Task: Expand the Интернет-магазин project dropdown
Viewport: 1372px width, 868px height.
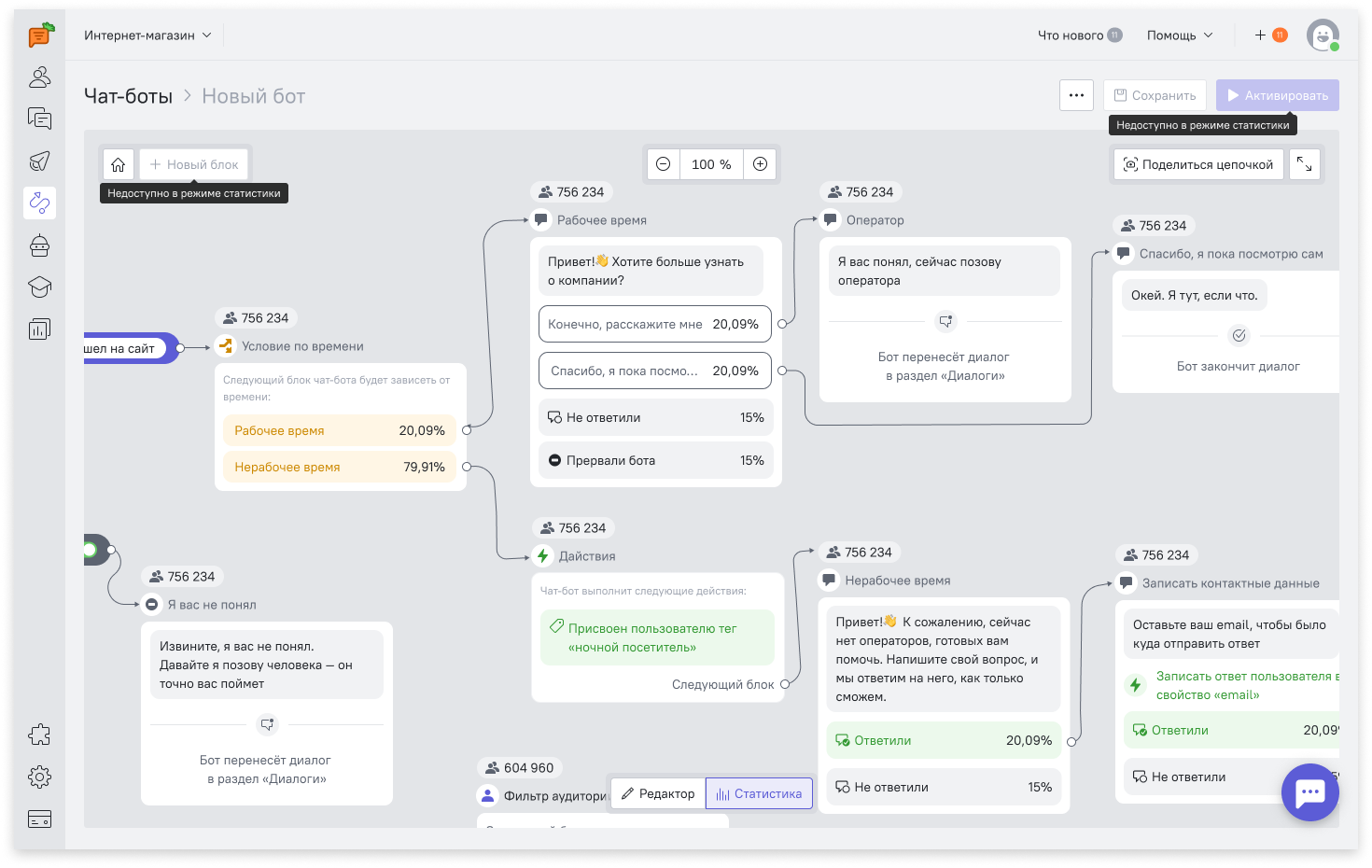Action: [147, 35]
